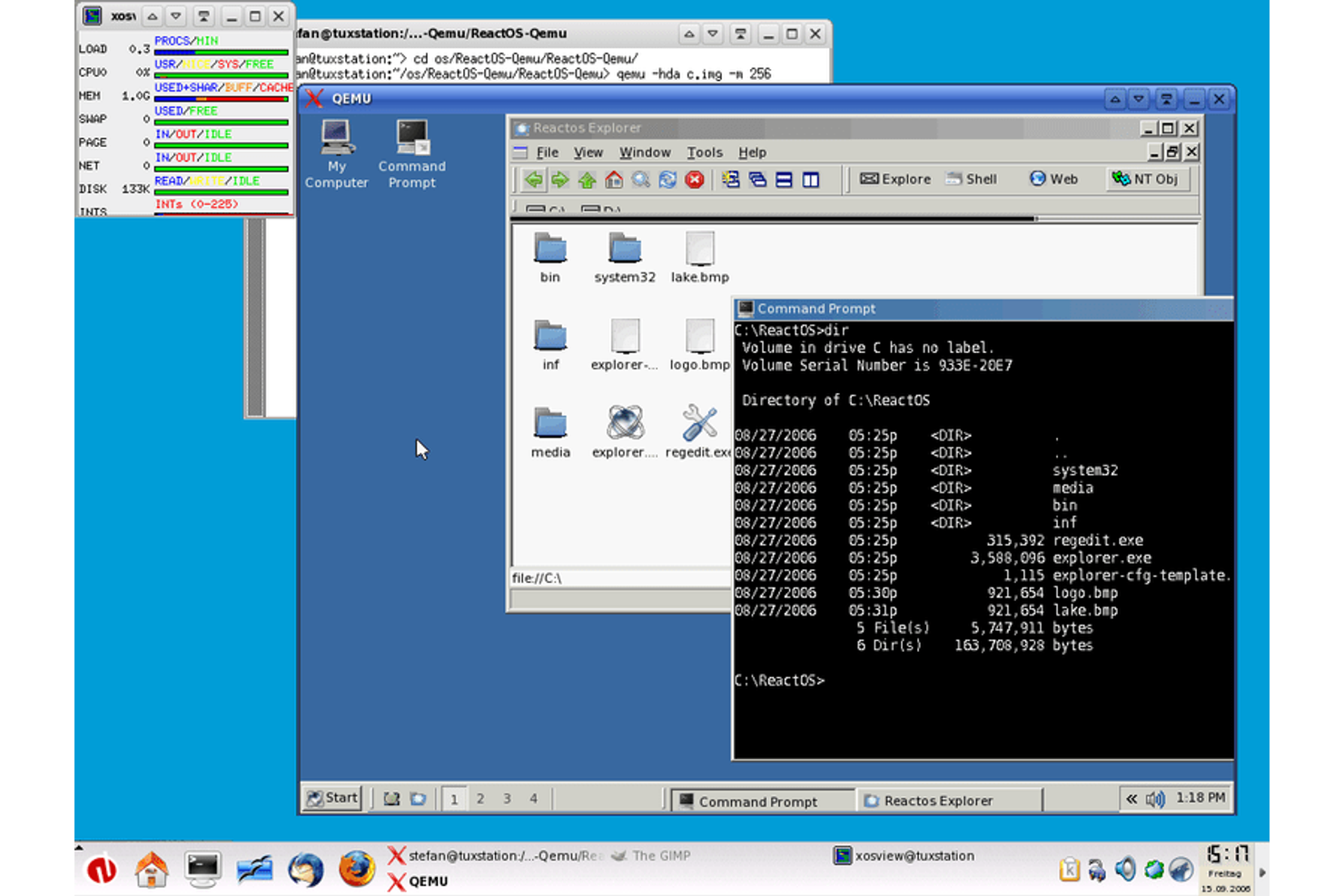Open the Tools menu in Reactos Explorer
This screenshot has height=896, width=1344.
click(705, 152)
